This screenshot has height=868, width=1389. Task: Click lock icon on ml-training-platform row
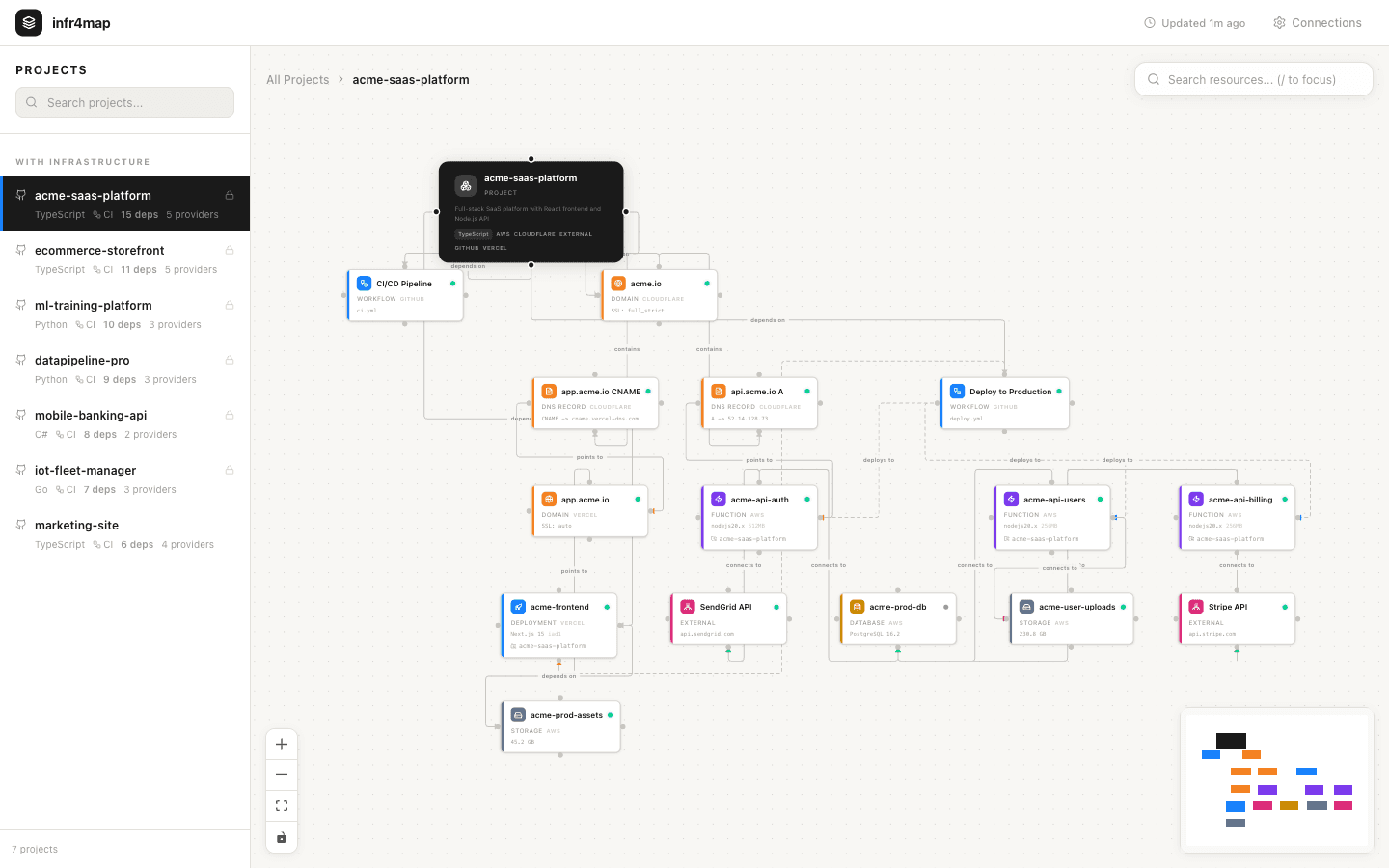[x=230, y=305]
